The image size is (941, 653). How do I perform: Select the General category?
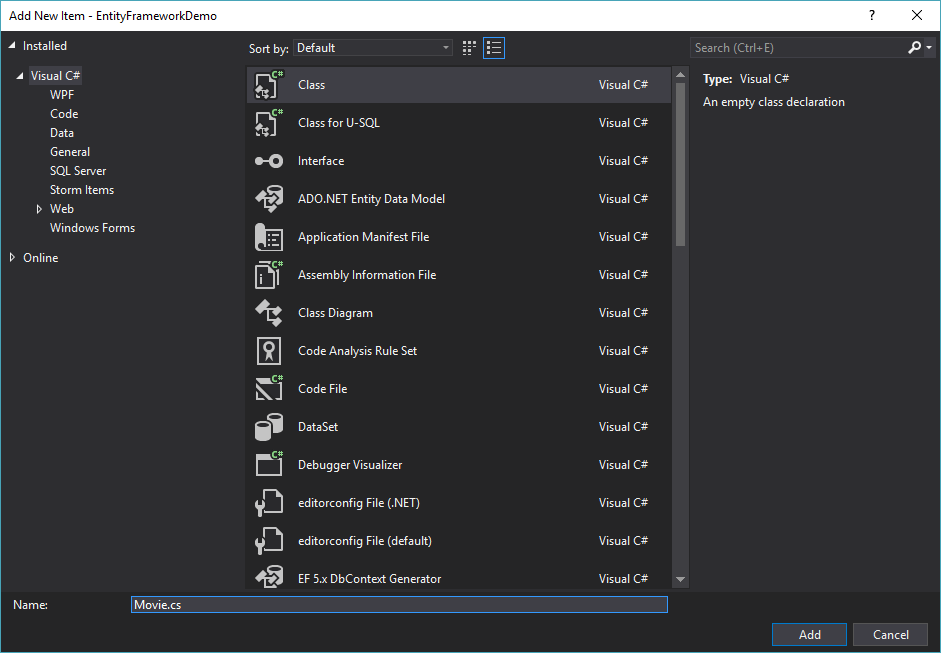point(70,152)
